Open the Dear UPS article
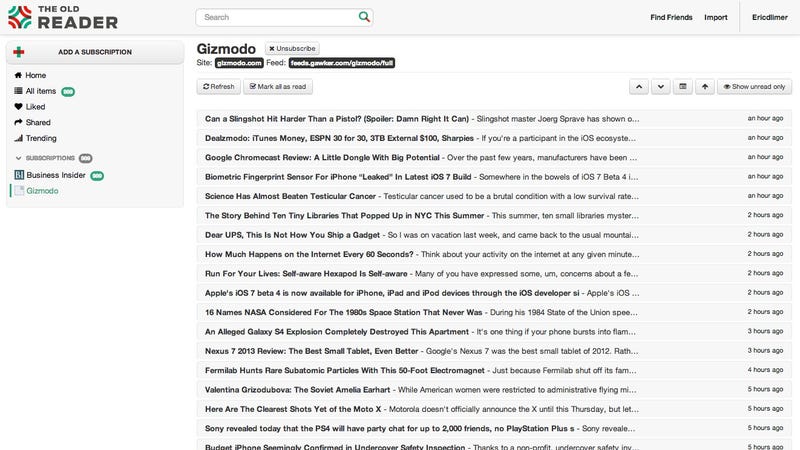Screen dimensions: 800x450 click(494, 235)
